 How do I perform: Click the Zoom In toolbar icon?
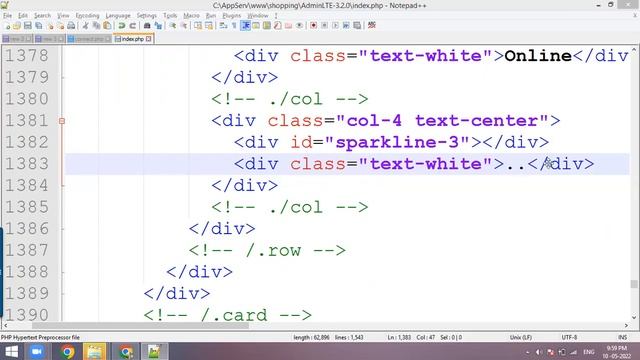coord(173,26)
